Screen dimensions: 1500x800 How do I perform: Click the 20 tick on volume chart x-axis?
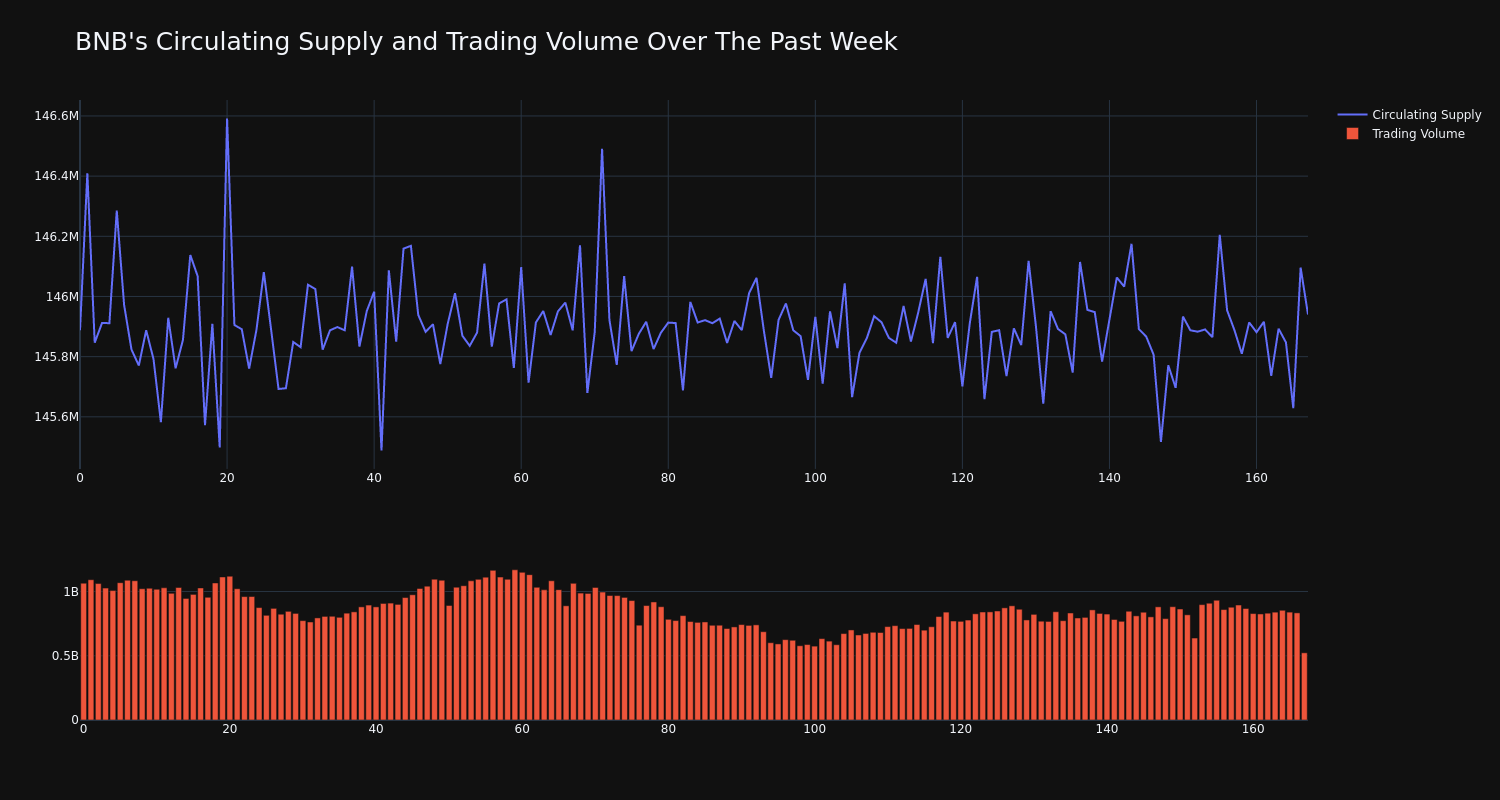pyautogui.click(x=230, y=729)
